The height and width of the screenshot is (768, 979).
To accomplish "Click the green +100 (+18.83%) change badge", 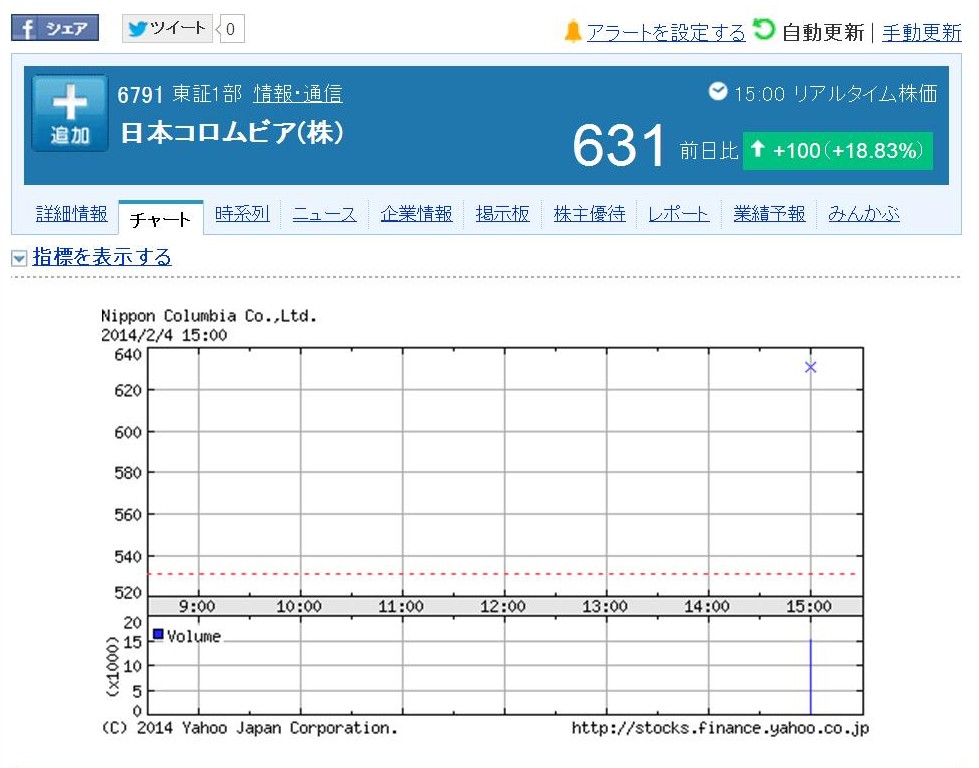I will pos(837,150).
